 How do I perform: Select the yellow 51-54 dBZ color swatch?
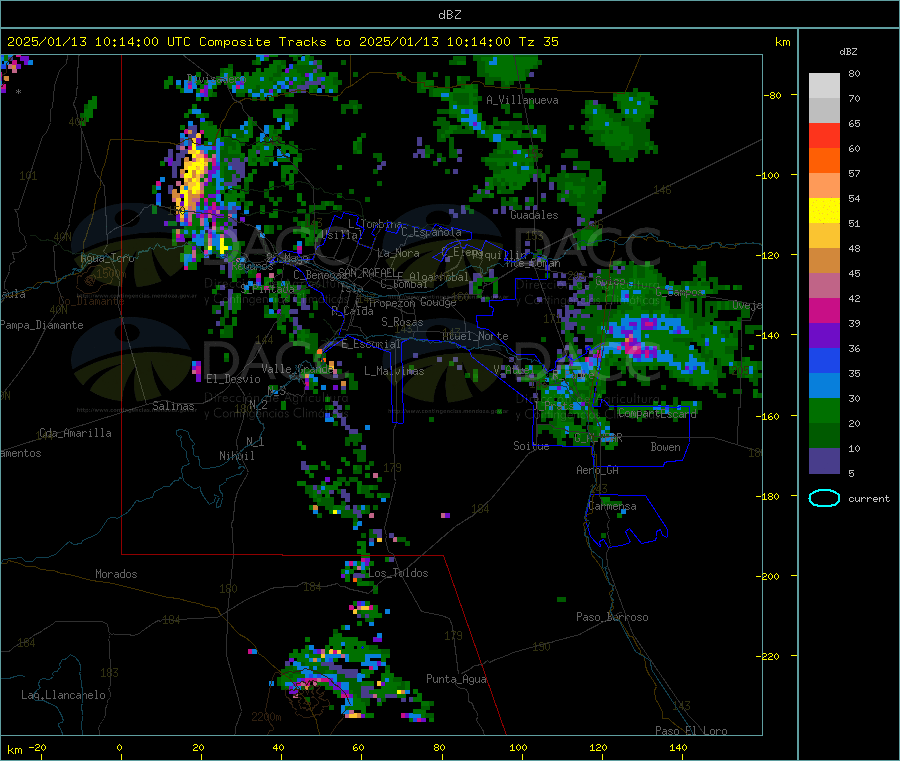click(824, 211)
